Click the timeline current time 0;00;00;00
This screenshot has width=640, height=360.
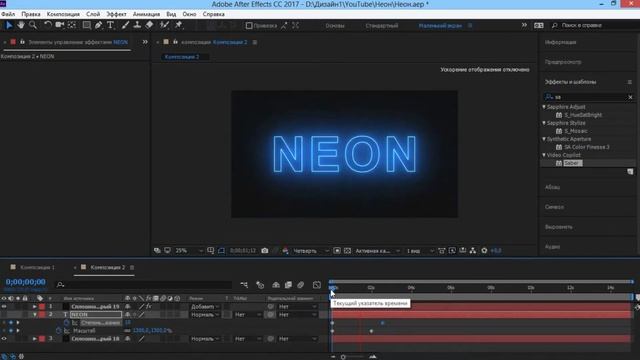[25, 282]
